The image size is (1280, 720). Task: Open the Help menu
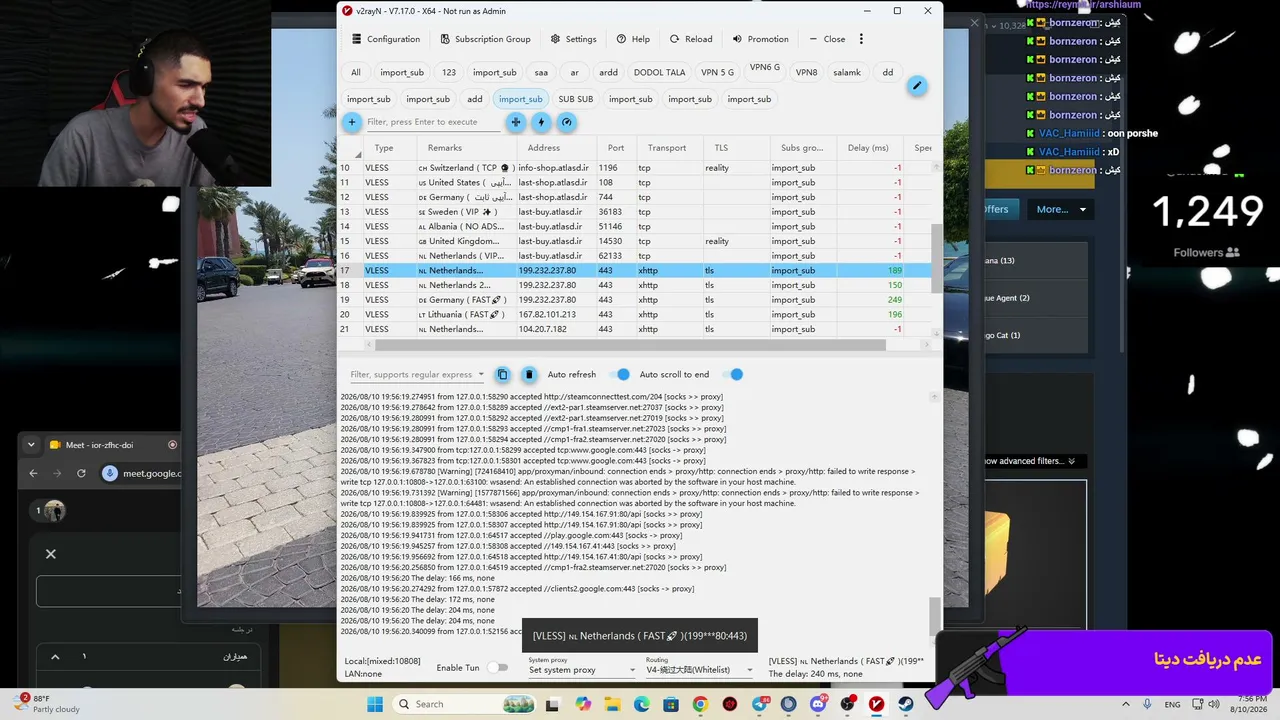pos(633,39)
